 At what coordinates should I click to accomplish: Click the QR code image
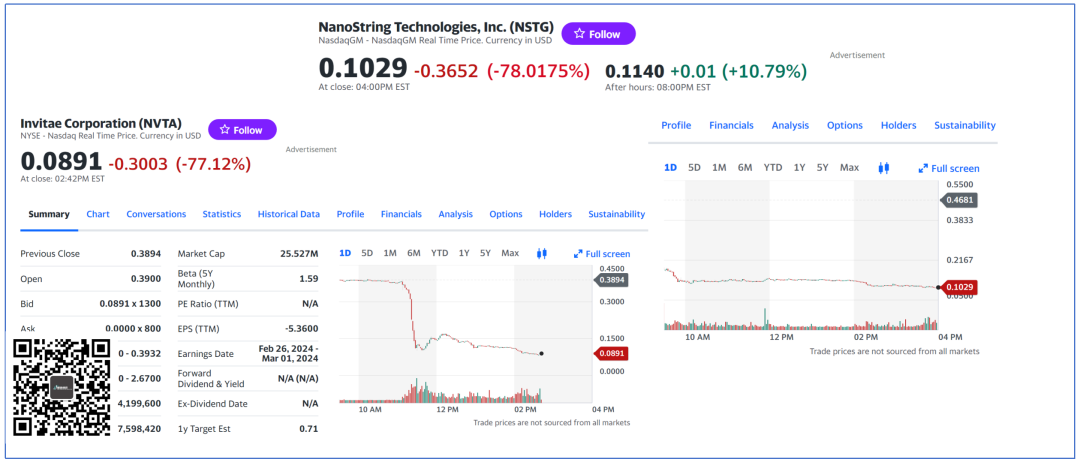(x=61, y=388)
